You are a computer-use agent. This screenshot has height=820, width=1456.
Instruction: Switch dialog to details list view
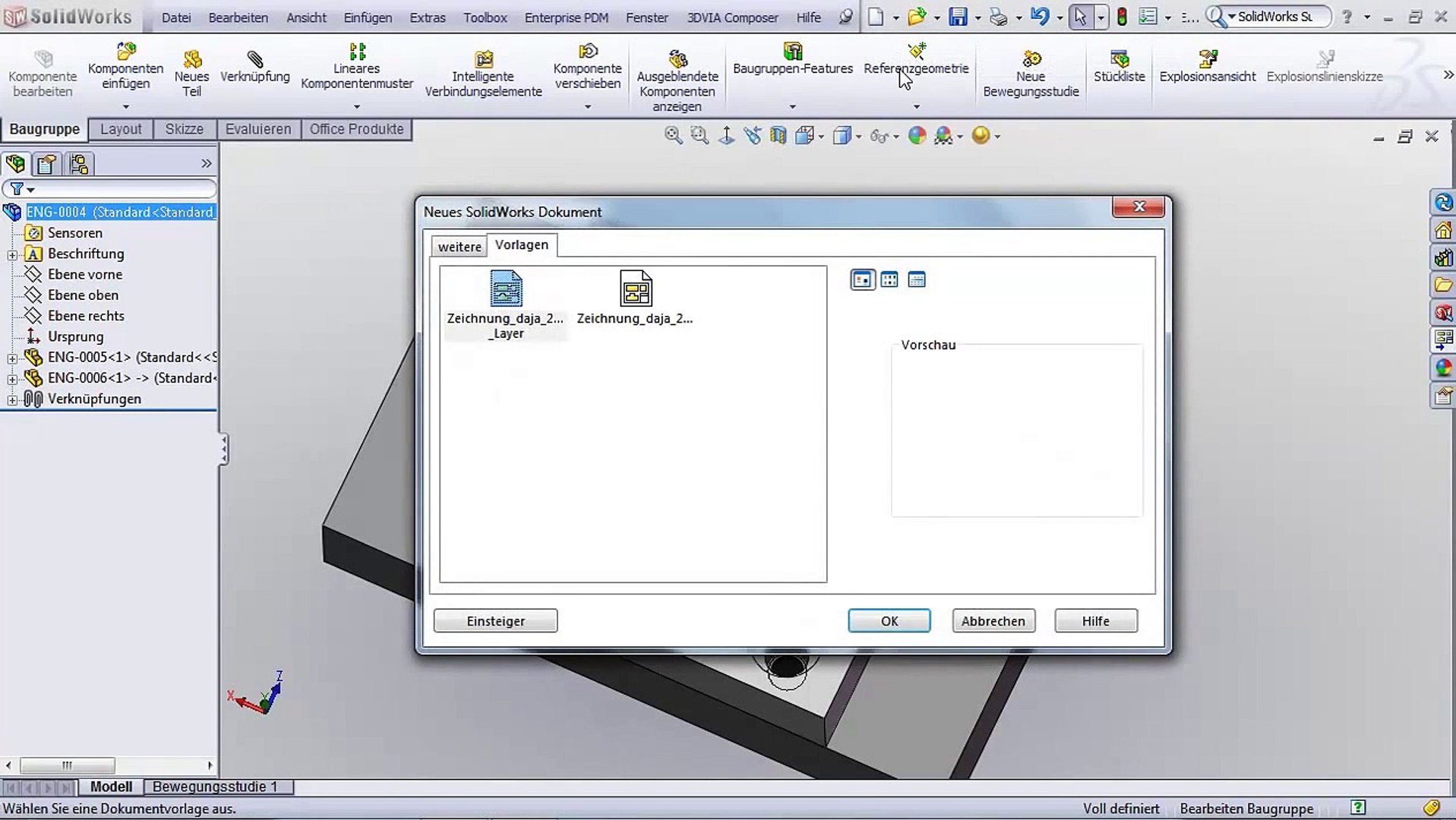pyautogui.click(x=917, y=280)
